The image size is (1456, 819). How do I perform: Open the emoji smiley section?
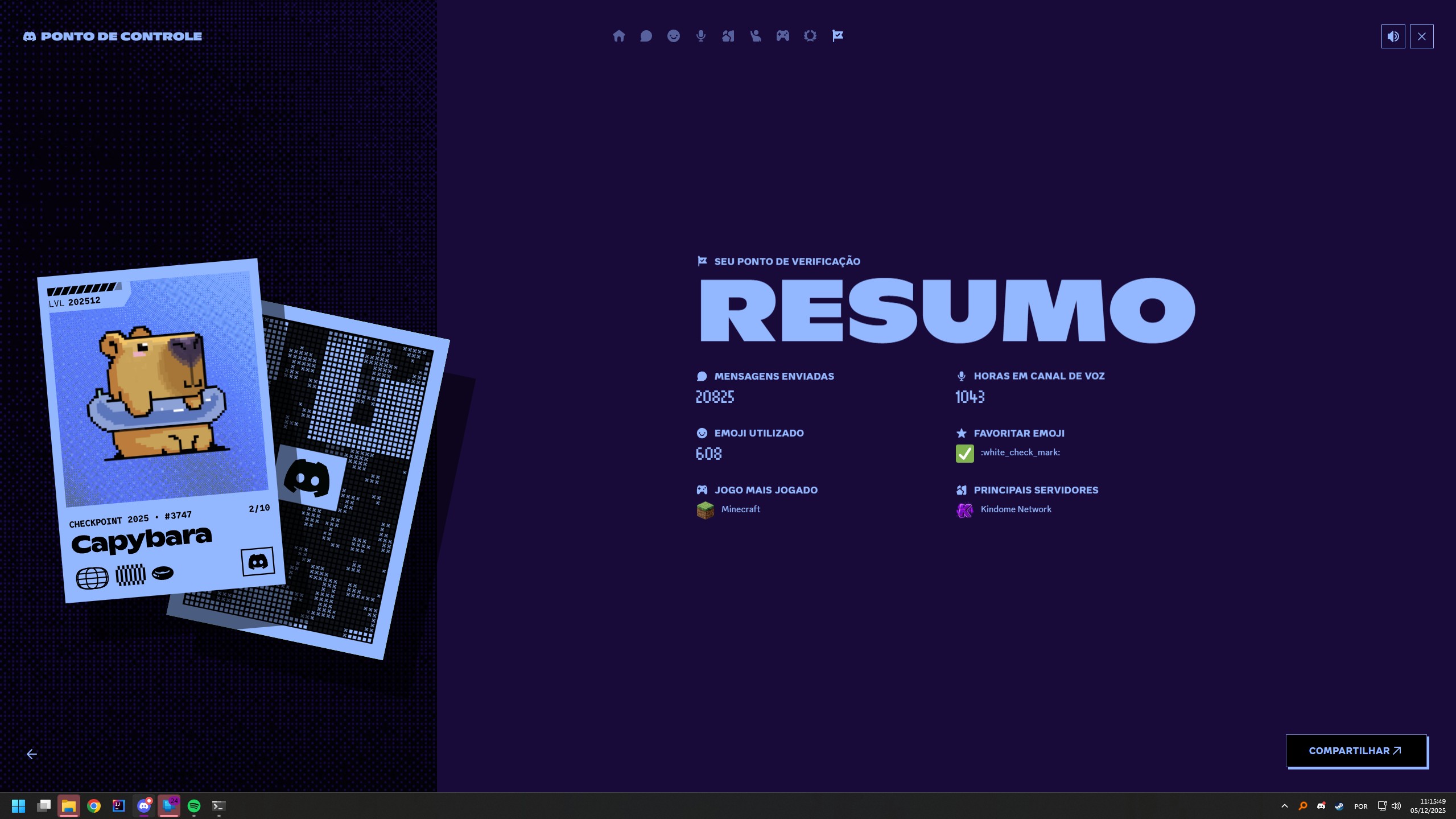(x=673, y=36)
